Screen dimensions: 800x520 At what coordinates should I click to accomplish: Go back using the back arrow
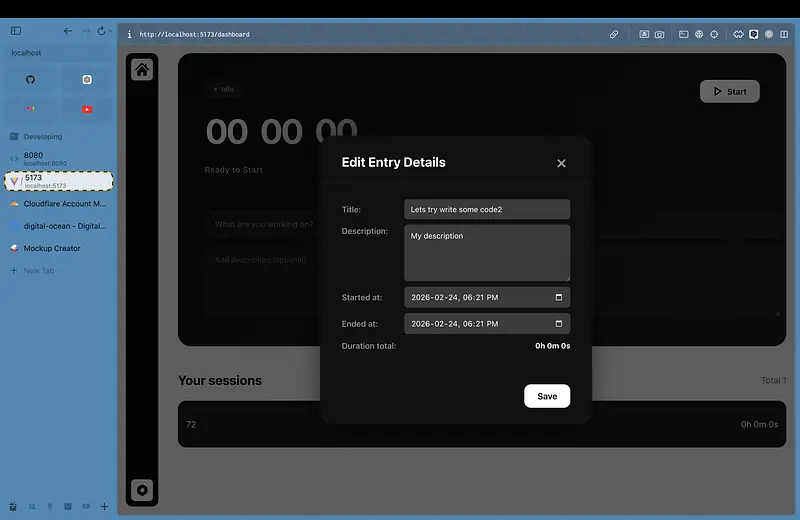click(x=68, y=31)
